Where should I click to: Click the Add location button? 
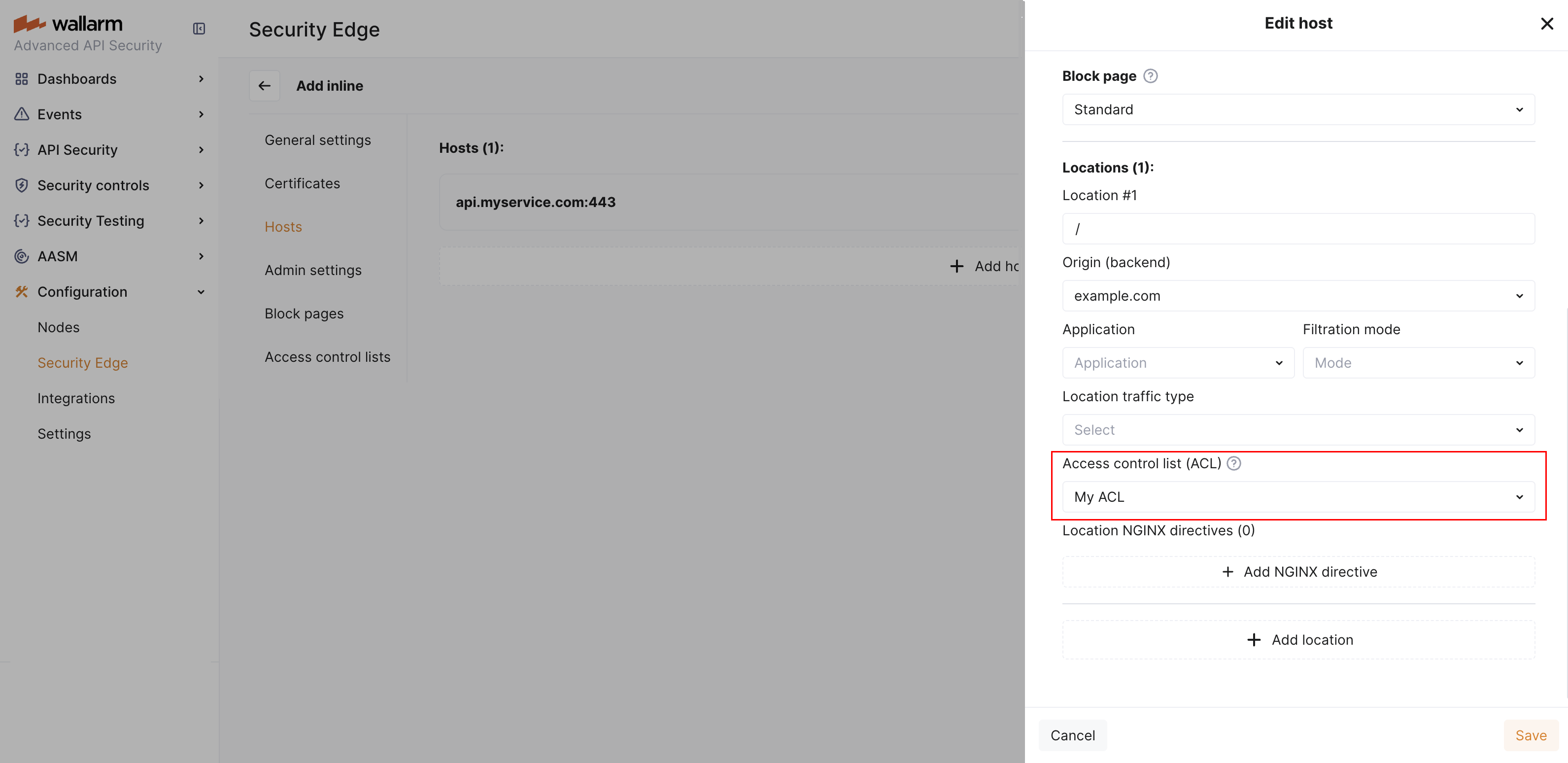1298,640
